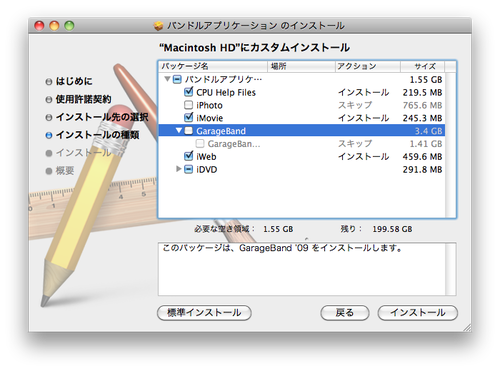Click the インストール action in the iMovie row

point(363,118)
